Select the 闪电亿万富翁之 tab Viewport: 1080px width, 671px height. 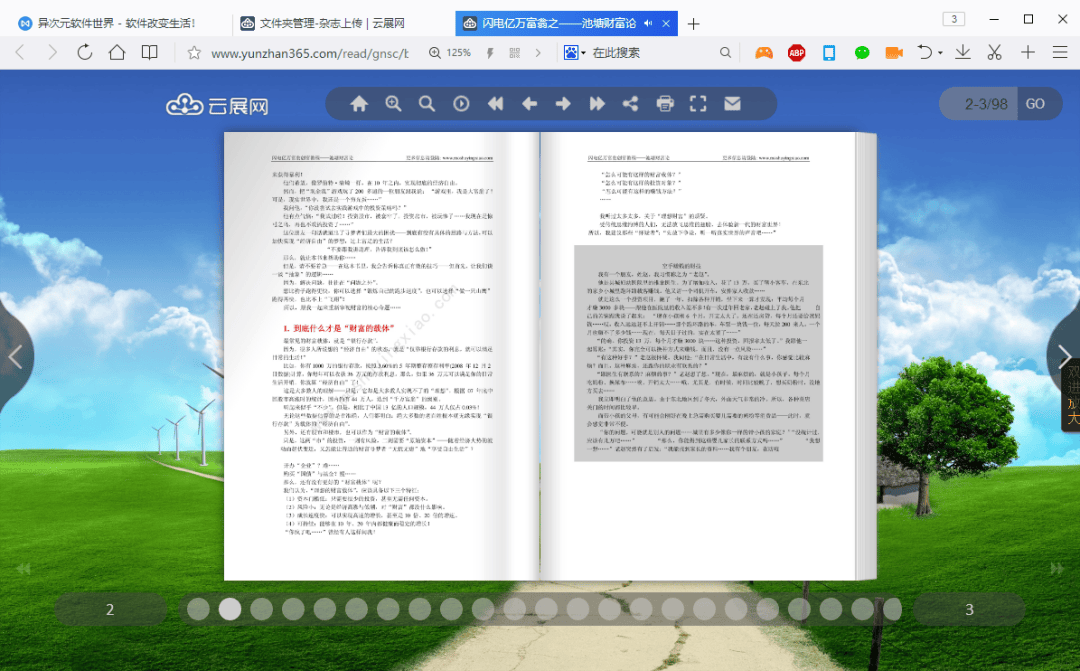[x=558, y=23]
